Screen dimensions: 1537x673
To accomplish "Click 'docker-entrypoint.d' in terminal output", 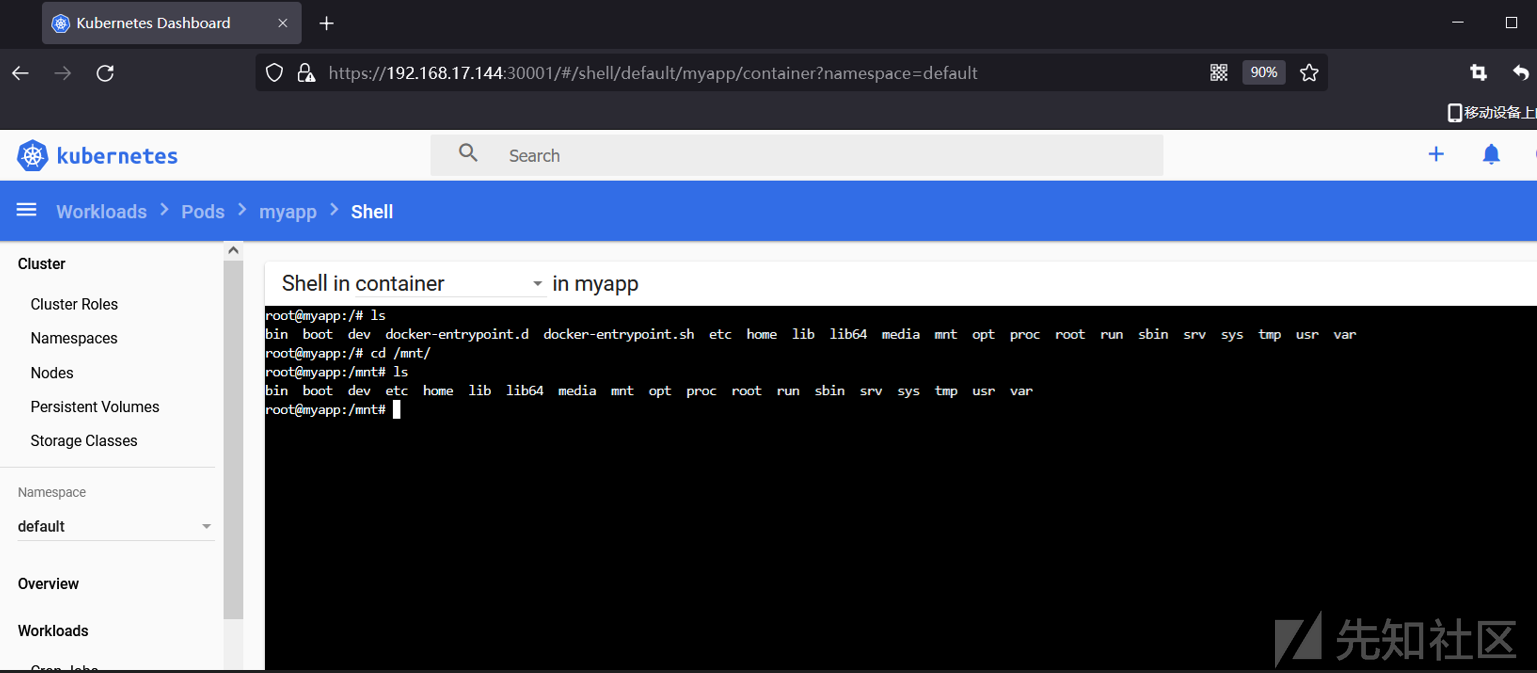I will (x=457, y=334).
